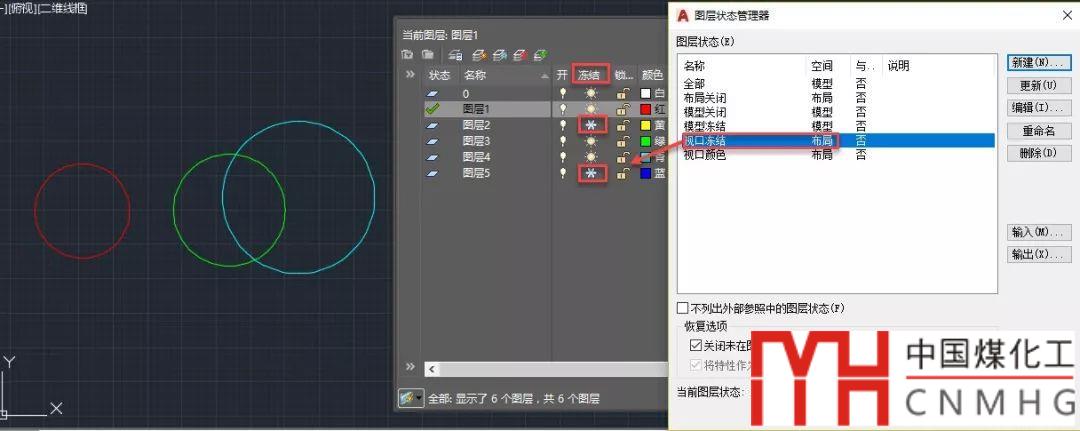Image resolution: width=1080 pixels, height=431 pixels.
Task: Click the sun freeze icon of 图层1
Action: (x=591, y=109)
